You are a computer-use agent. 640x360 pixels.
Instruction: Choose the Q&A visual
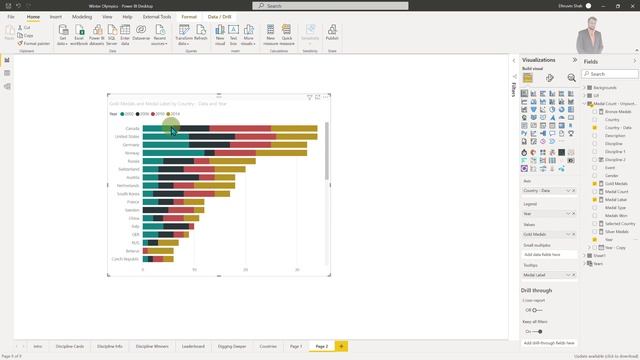(552, 133)
